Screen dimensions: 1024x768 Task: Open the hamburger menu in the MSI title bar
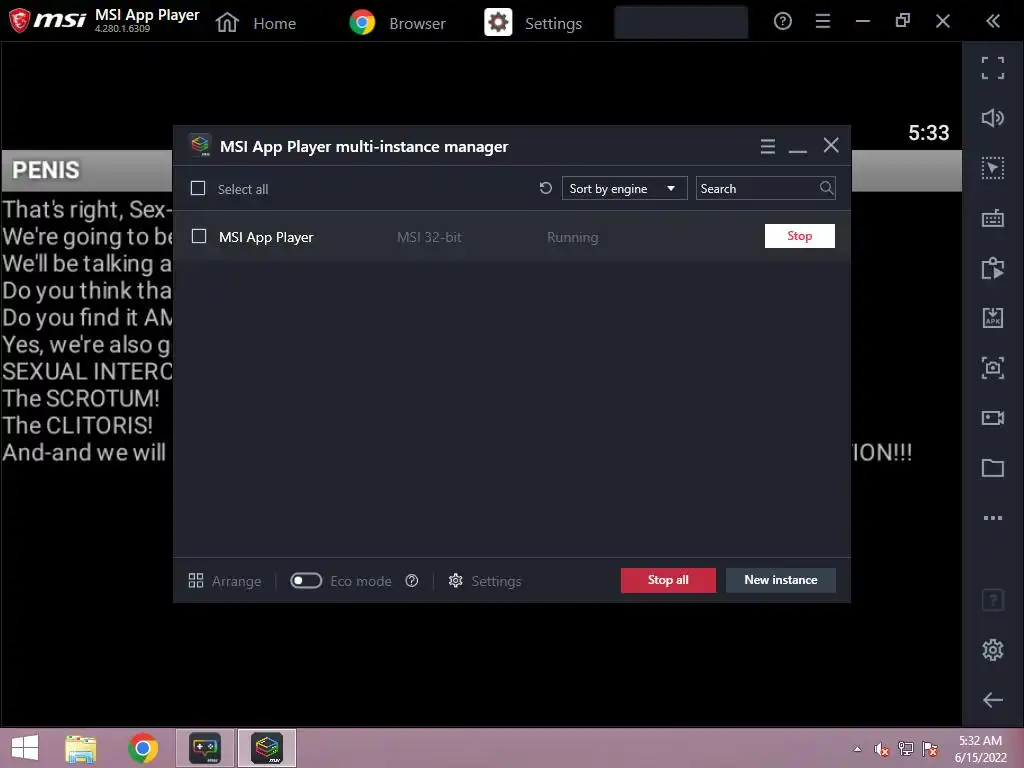point(823,22)
